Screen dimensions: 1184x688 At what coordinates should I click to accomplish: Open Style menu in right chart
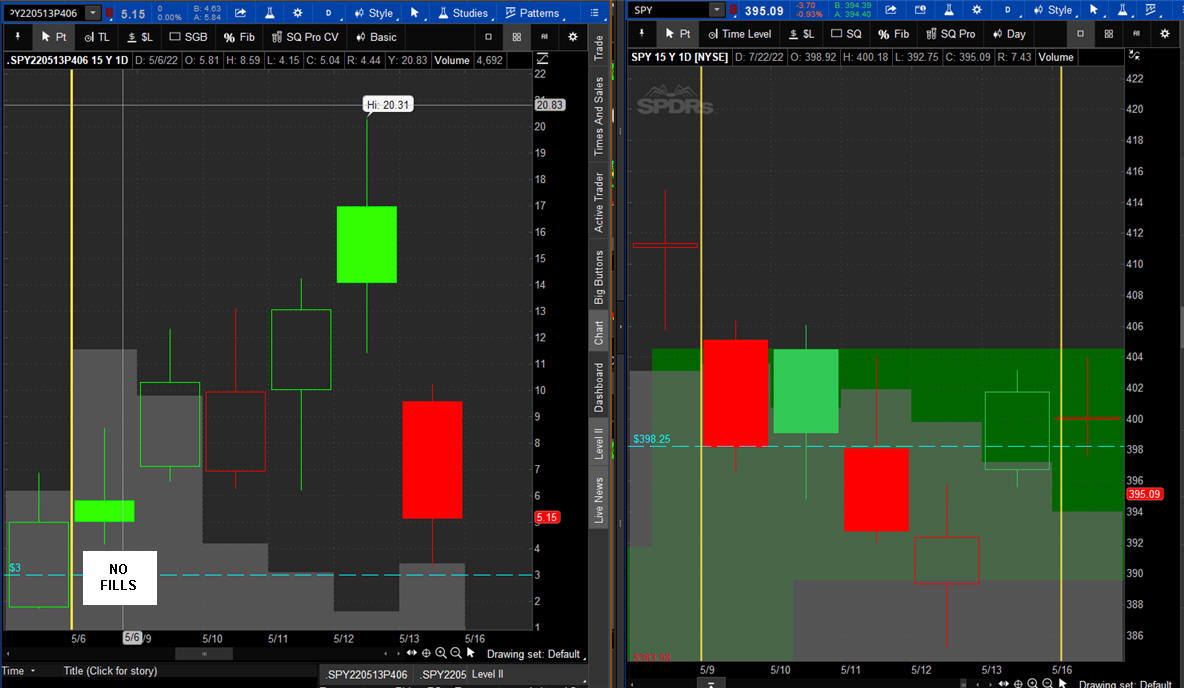pos(1053,10)
